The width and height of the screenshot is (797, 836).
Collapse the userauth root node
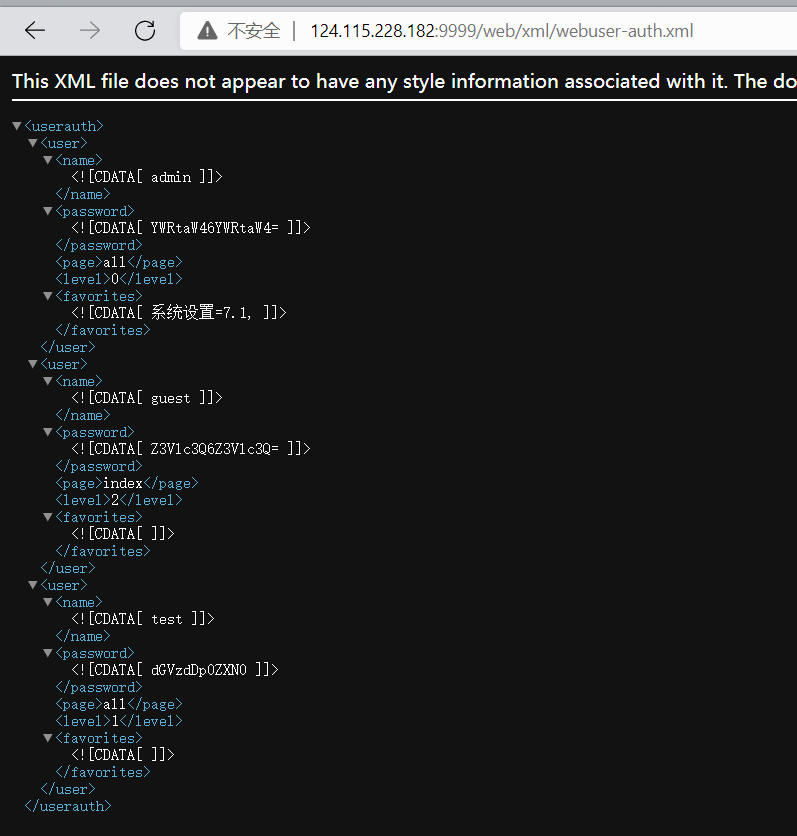(17, 126)
